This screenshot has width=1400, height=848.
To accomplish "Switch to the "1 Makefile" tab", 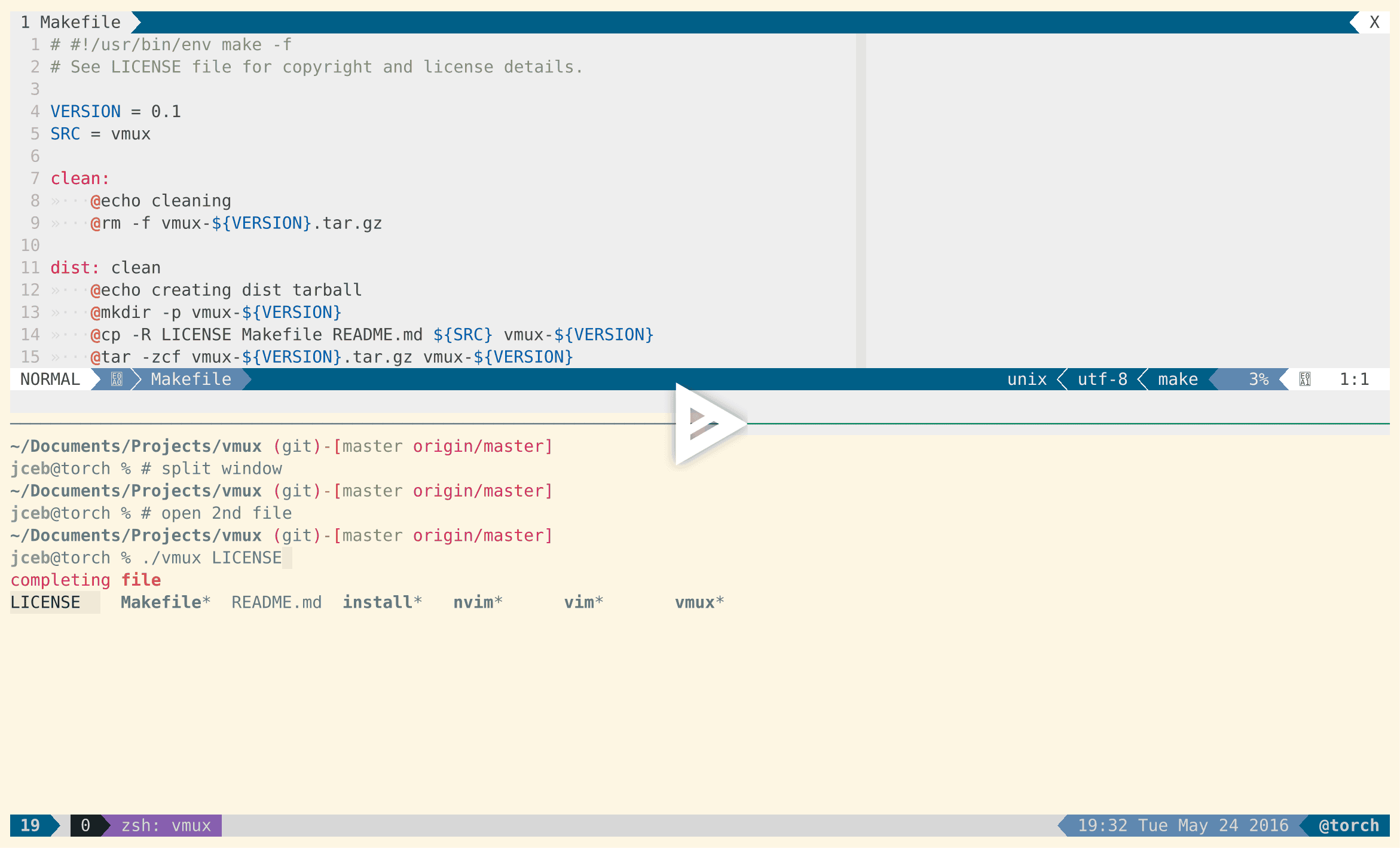I will coord(72,22).
